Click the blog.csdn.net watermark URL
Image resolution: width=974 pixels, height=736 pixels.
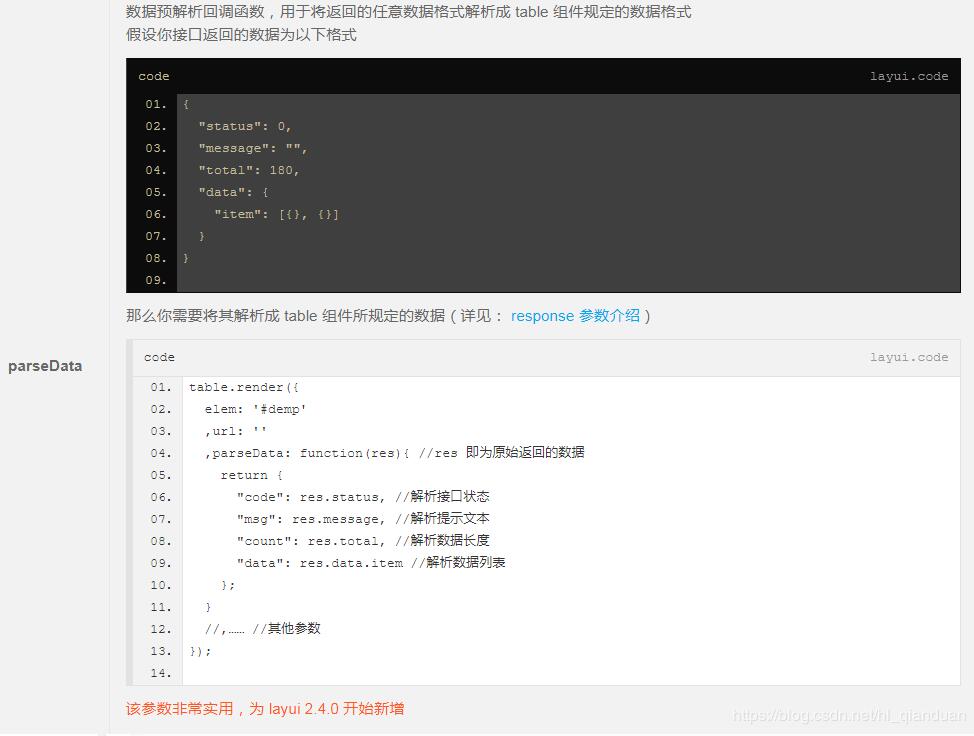tap(848, 716)
